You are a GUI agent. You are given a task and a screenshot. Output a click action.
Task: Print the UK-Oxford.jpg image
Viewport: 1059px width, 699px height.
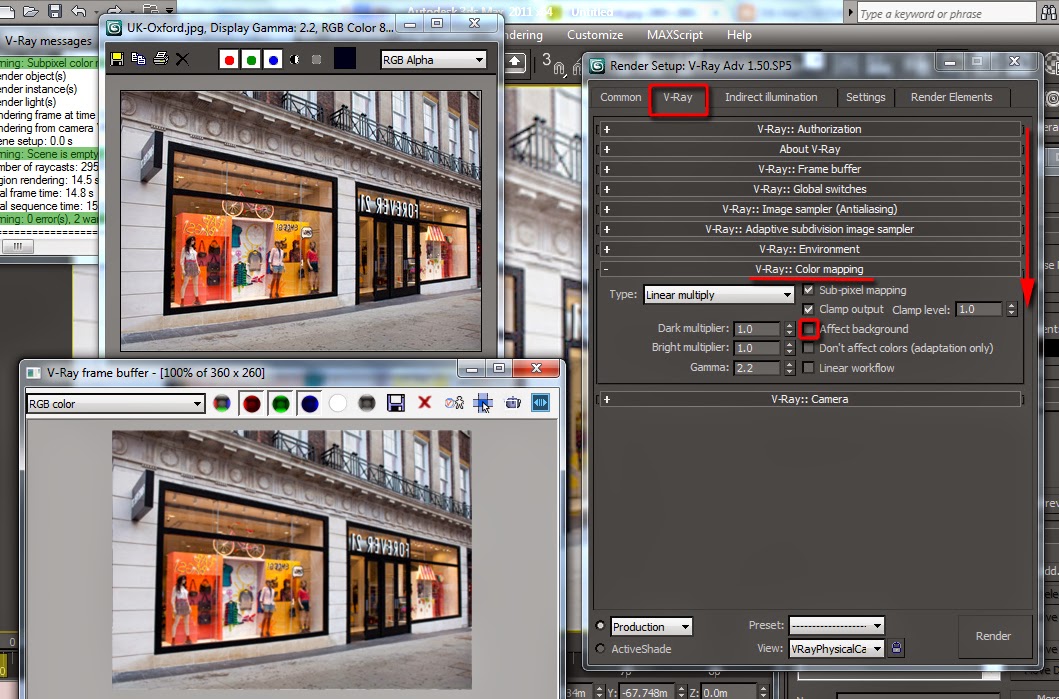pos(160,56)
